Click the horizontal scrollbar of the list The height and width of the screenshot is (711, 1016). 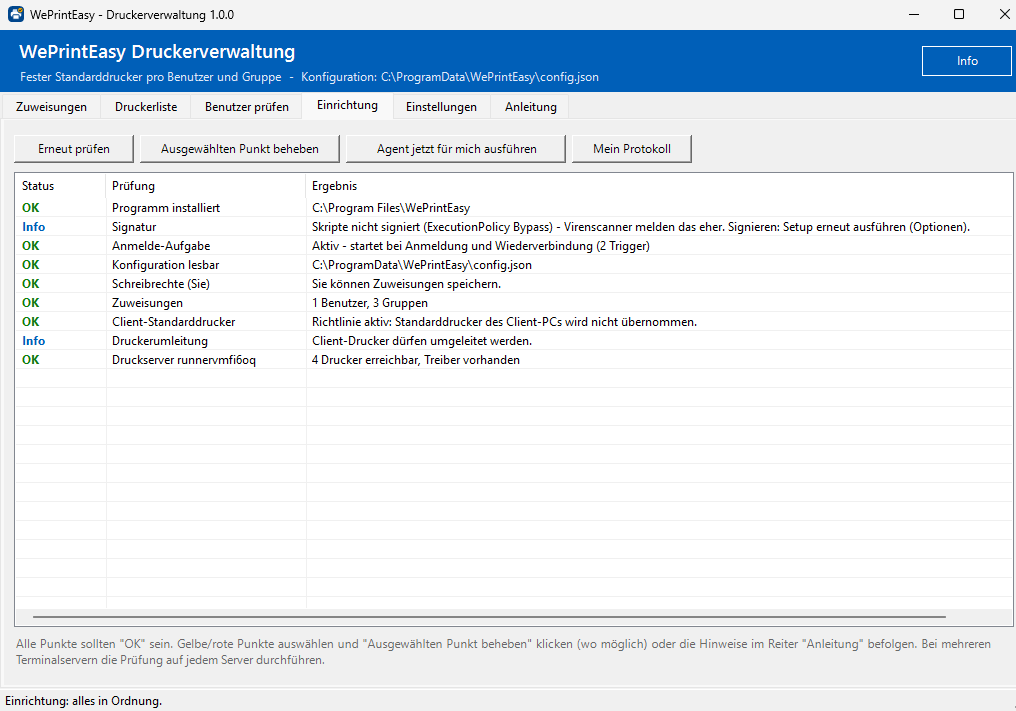[x=489, y=617]
